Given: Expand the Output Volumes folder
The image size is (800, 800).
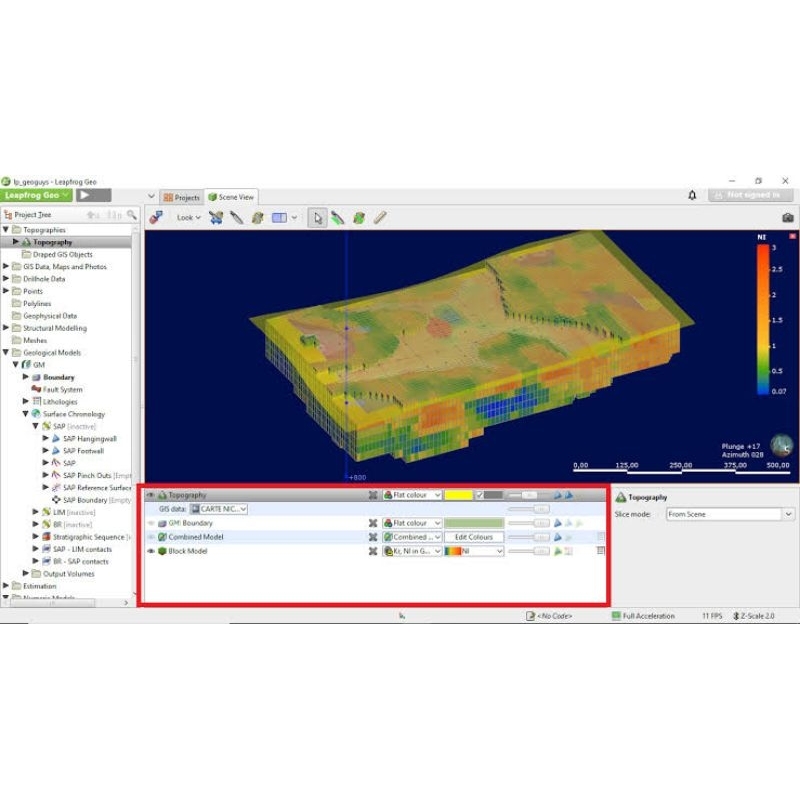Looking at the screenshot, I should coord(26,573).
